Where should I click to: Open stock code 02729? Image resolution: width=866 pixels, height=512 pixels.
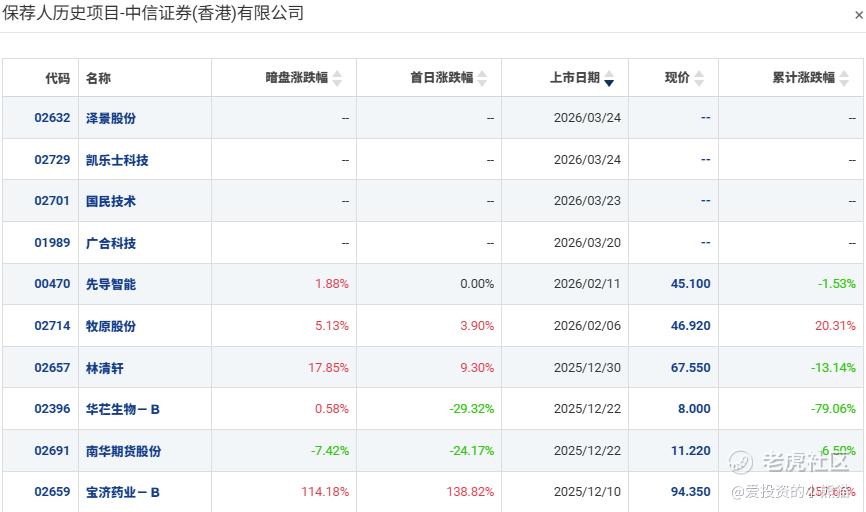click(52, 160)
